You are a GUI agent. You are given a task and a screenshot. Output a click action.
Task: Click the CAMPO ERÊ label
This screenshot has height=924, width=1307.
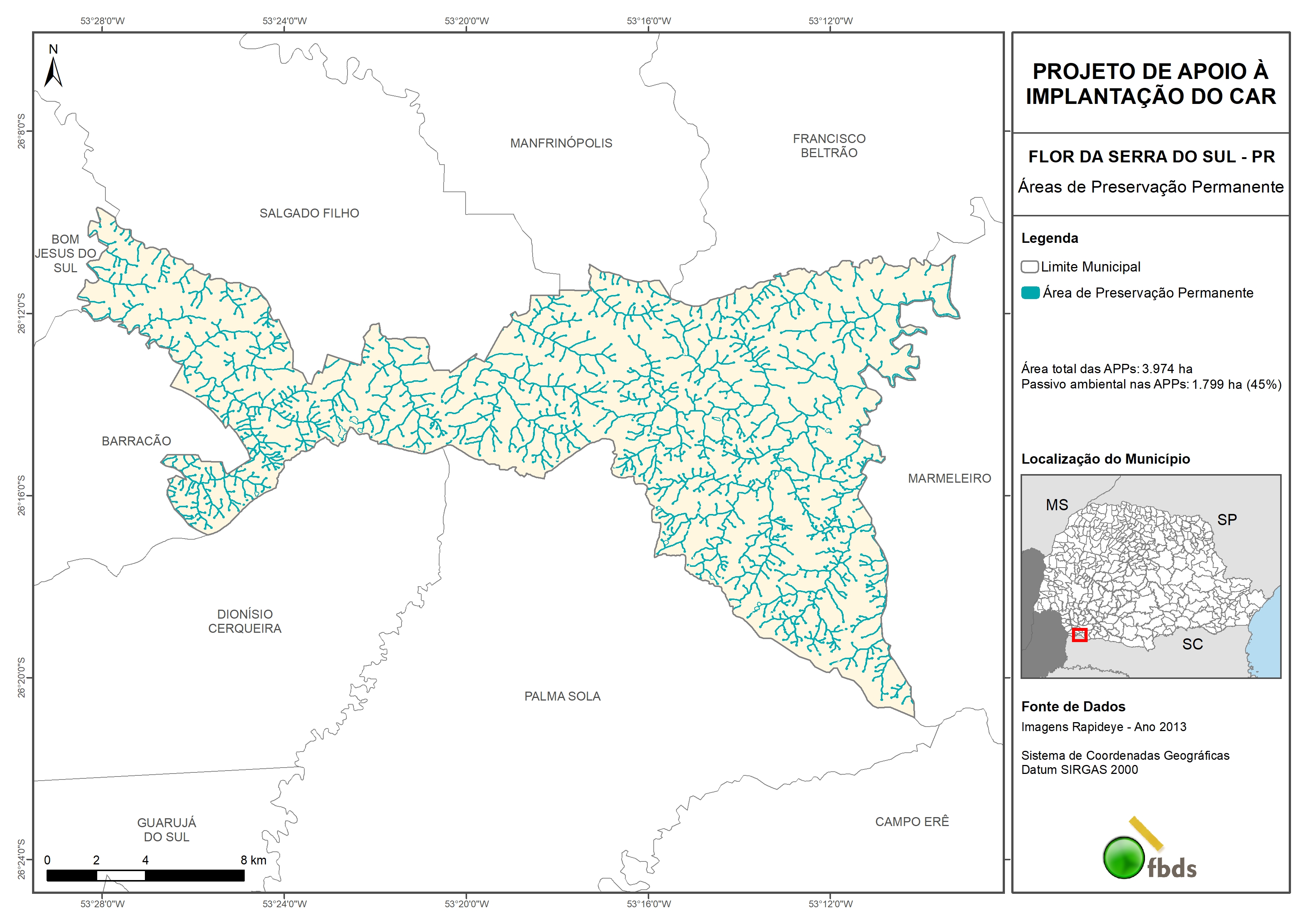click(x=912, y=822)
